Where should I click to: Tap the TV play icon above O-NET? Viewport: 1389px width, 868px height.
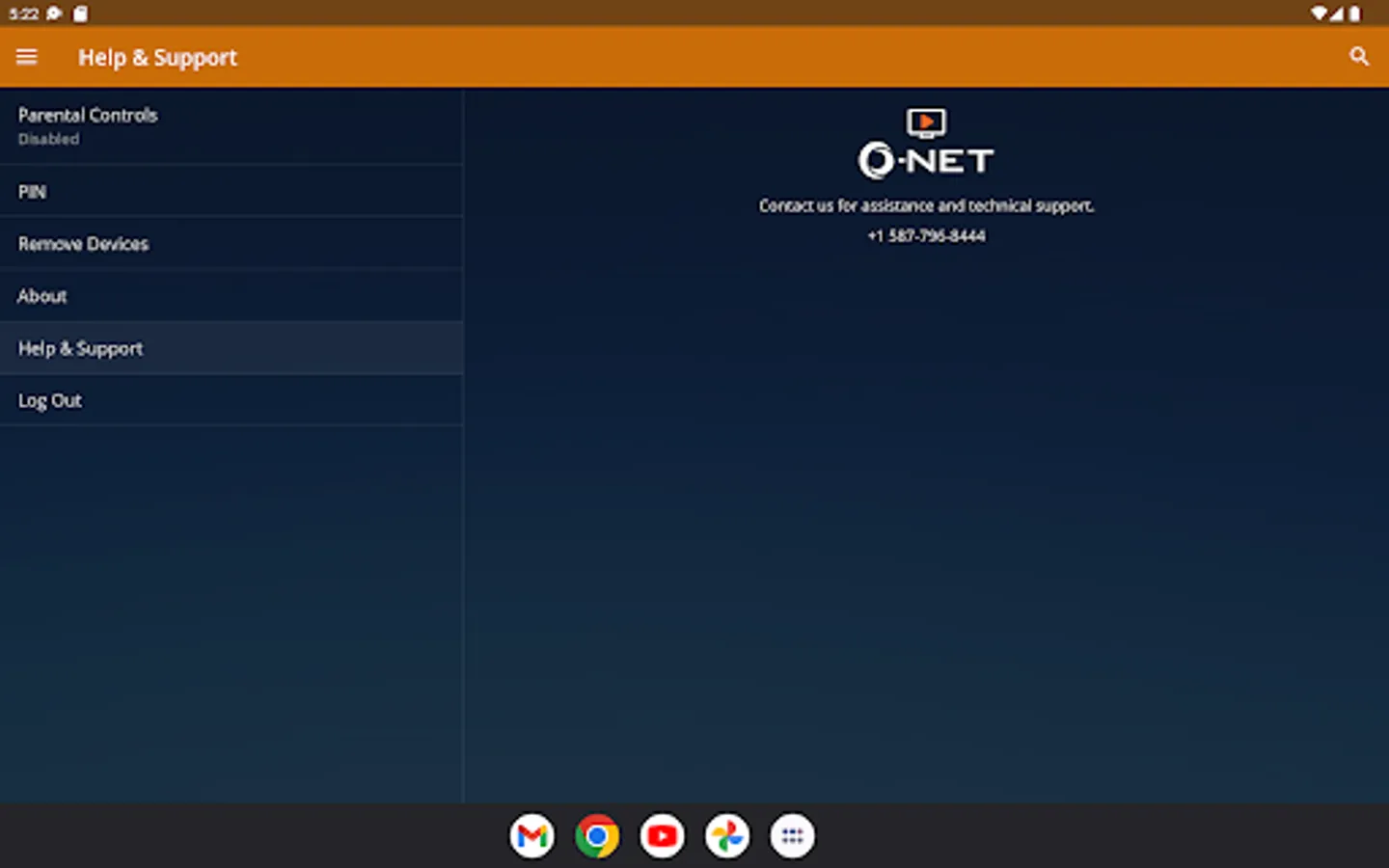(926, 122)
